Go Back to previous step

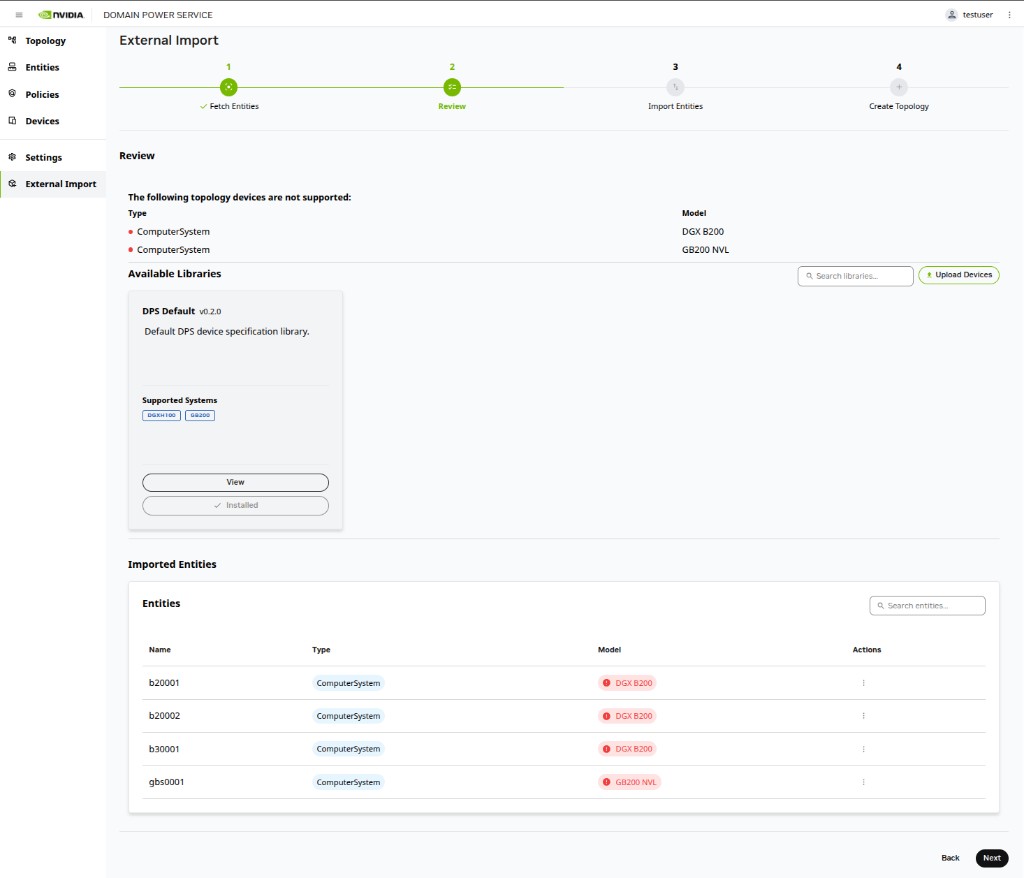click(950, 858)
